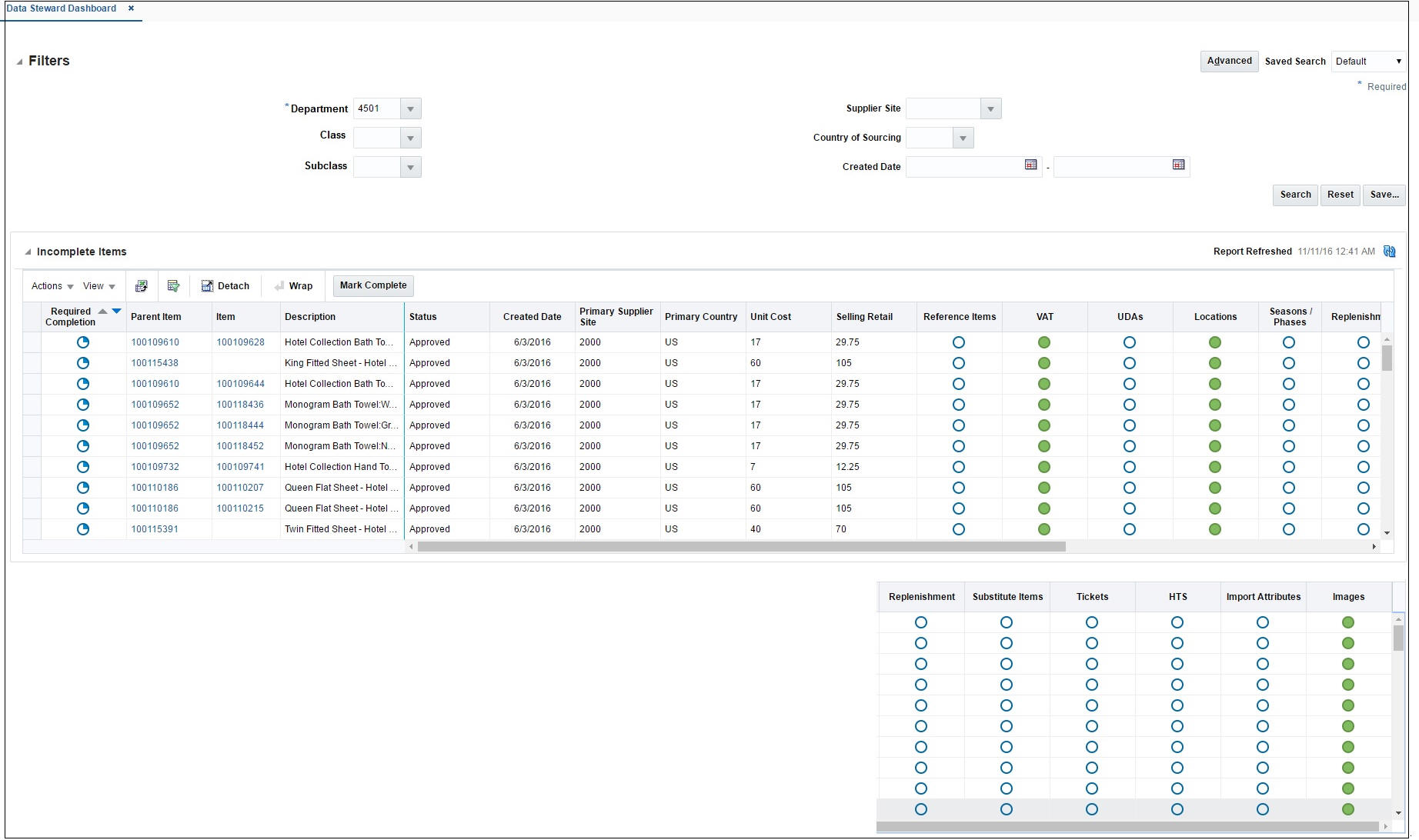This screenshot has height=840, width=1419.
Task: Click the Query by Example filter icon
Action: 173,285
